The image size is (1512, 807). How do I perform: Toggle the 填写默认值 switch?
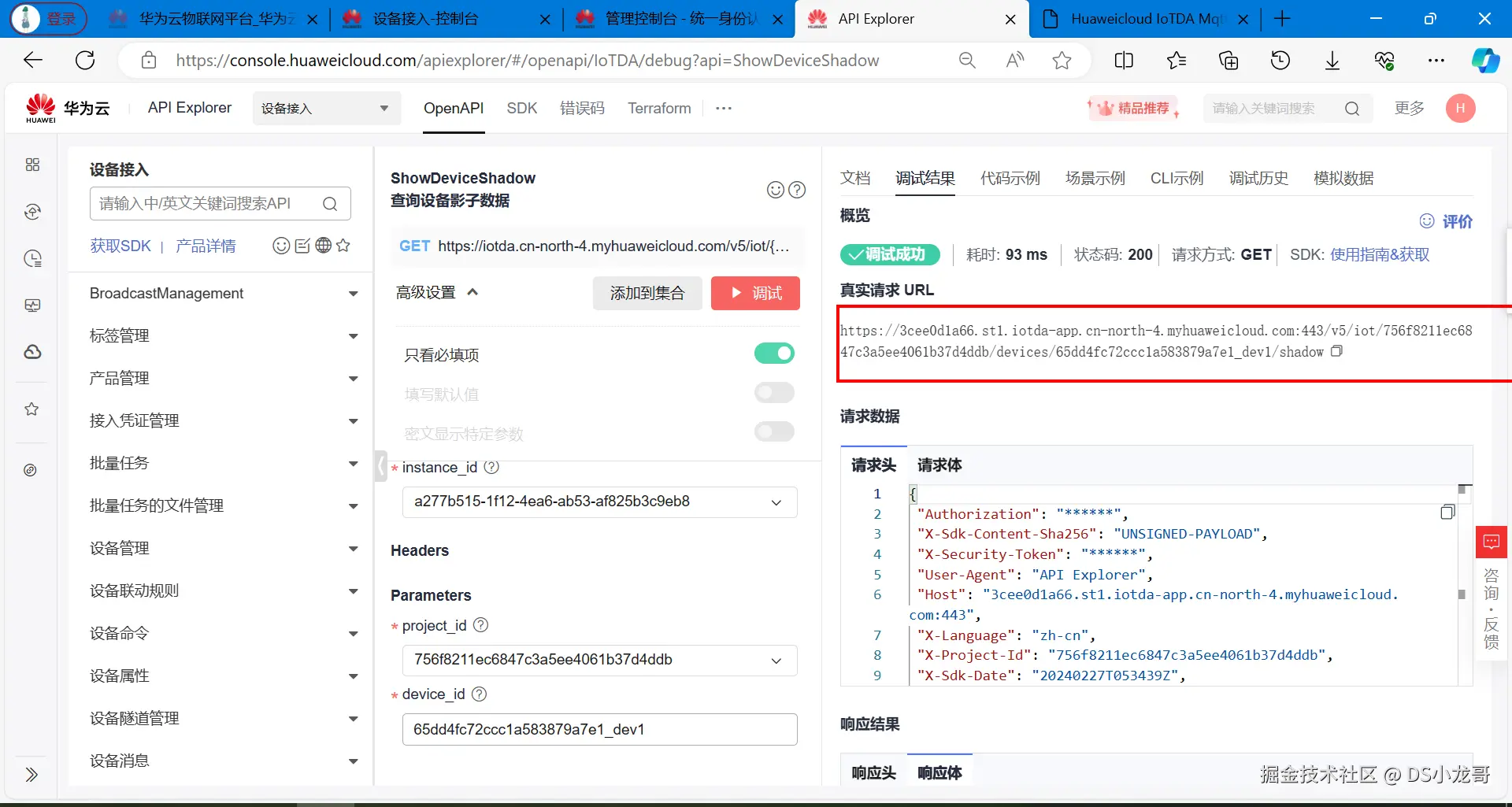point(774,392)
